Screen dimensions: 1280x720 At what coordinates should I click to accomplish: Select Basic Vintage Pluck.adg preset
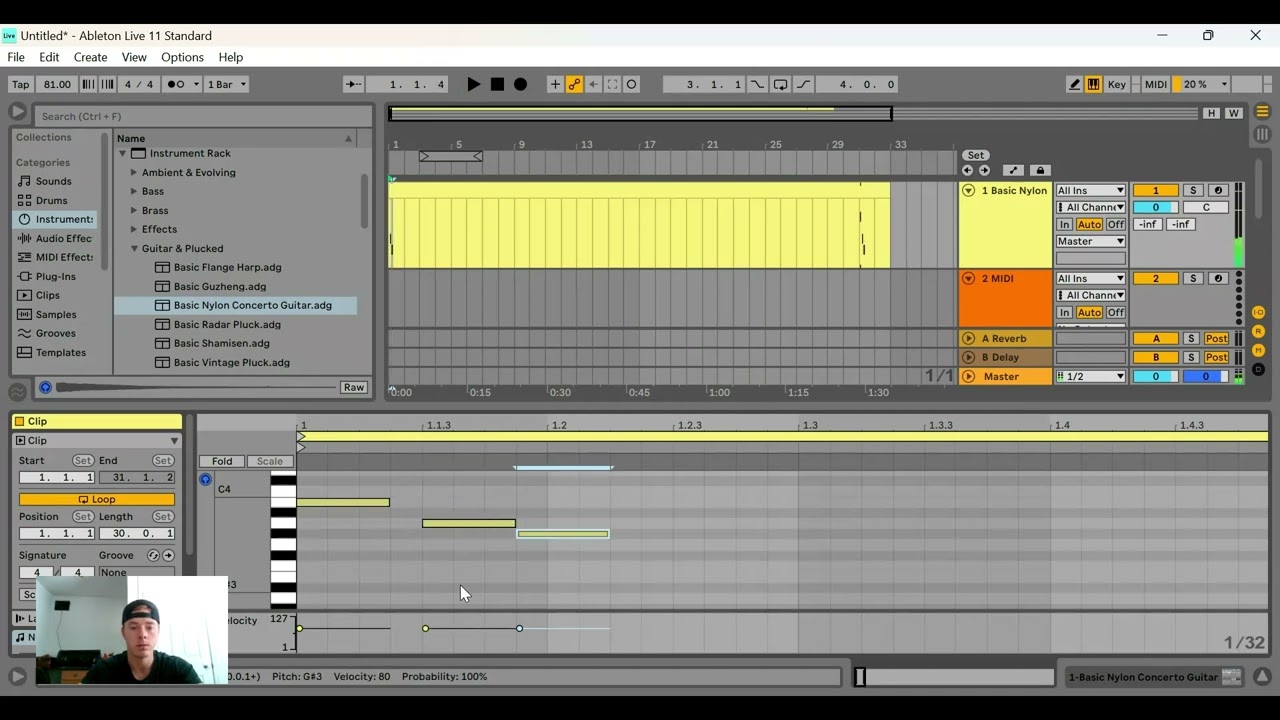point(231,362)
